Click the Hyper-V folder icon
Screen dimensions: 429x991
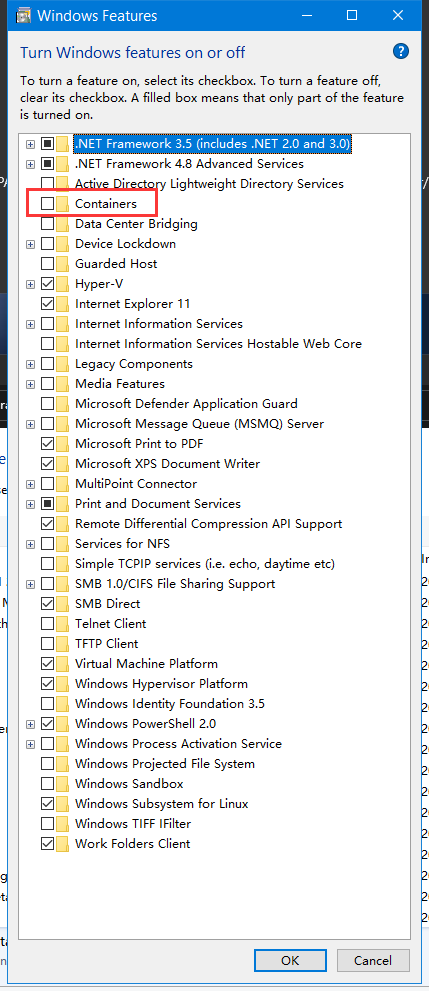pyautogui.click(x=63, y=284)
